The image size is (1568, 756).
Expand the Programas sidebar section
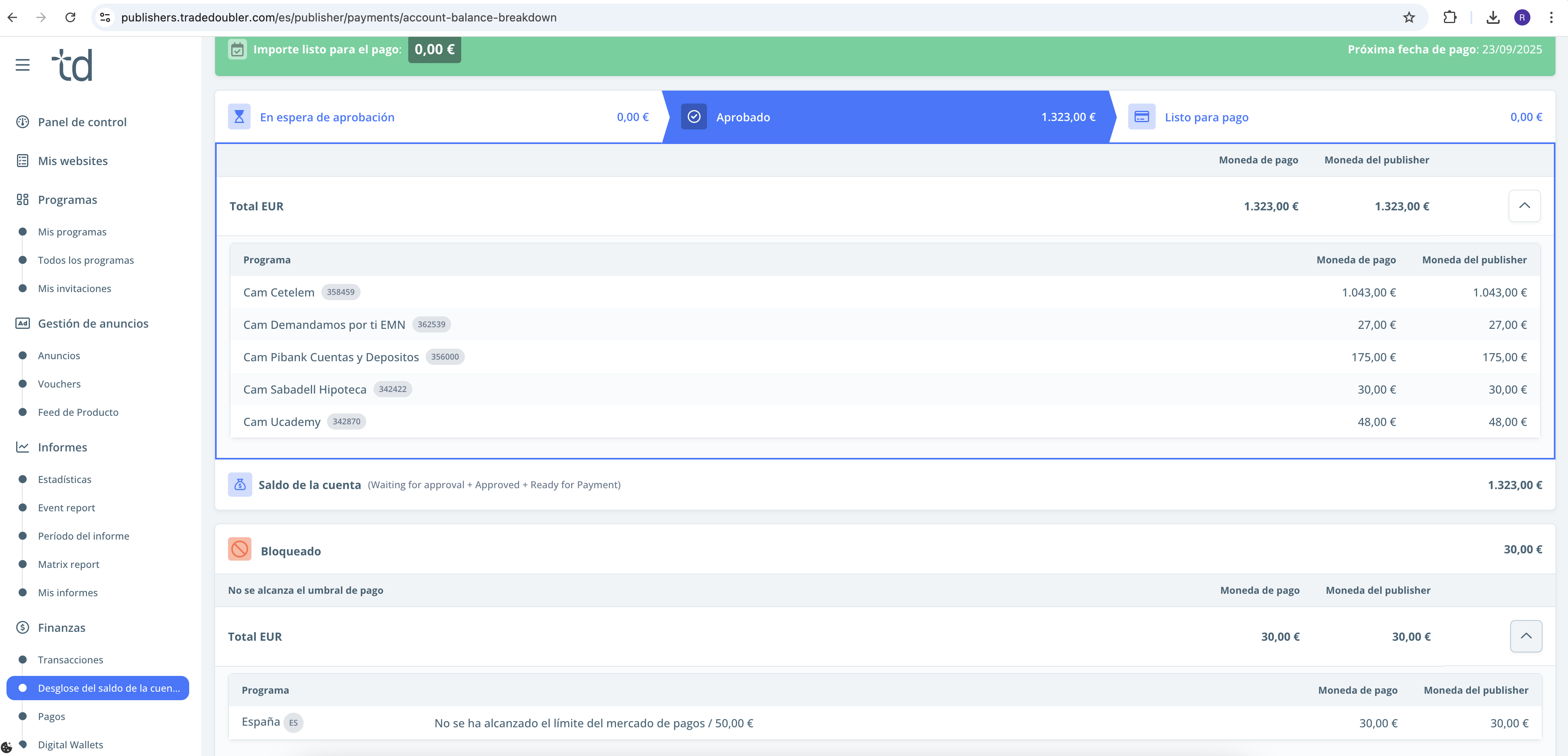67,200
